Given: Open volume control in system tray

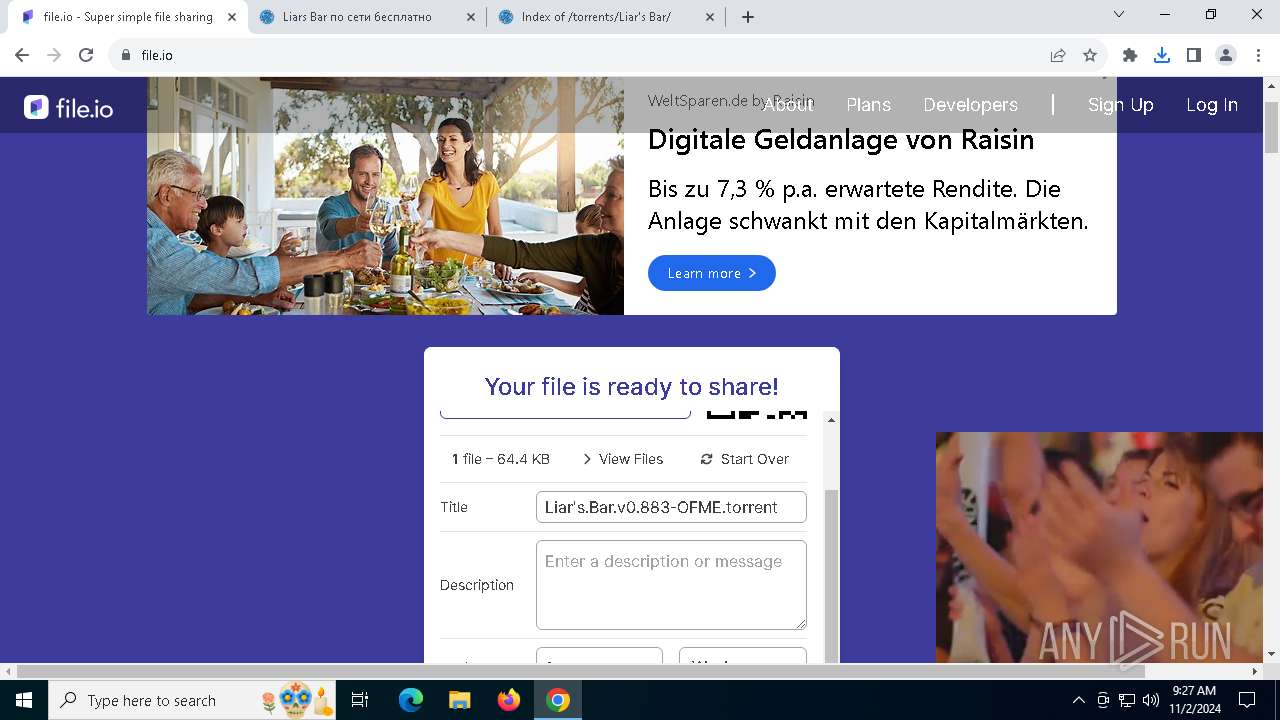Looking at the screenshot, I should (1150, 700).
